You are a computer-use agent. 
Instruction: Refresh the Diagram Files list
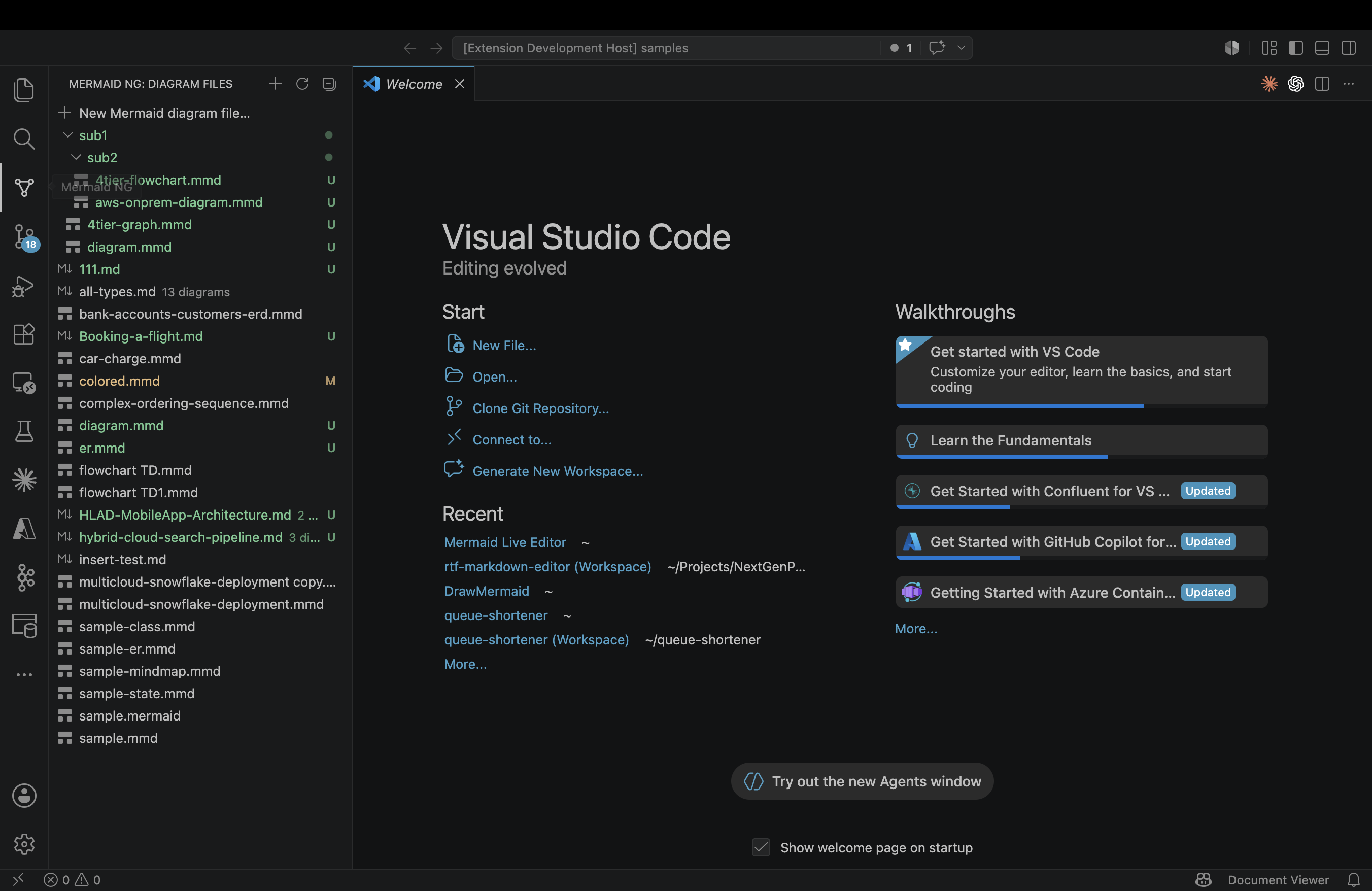pyautogui.click(x=302, y=84)
